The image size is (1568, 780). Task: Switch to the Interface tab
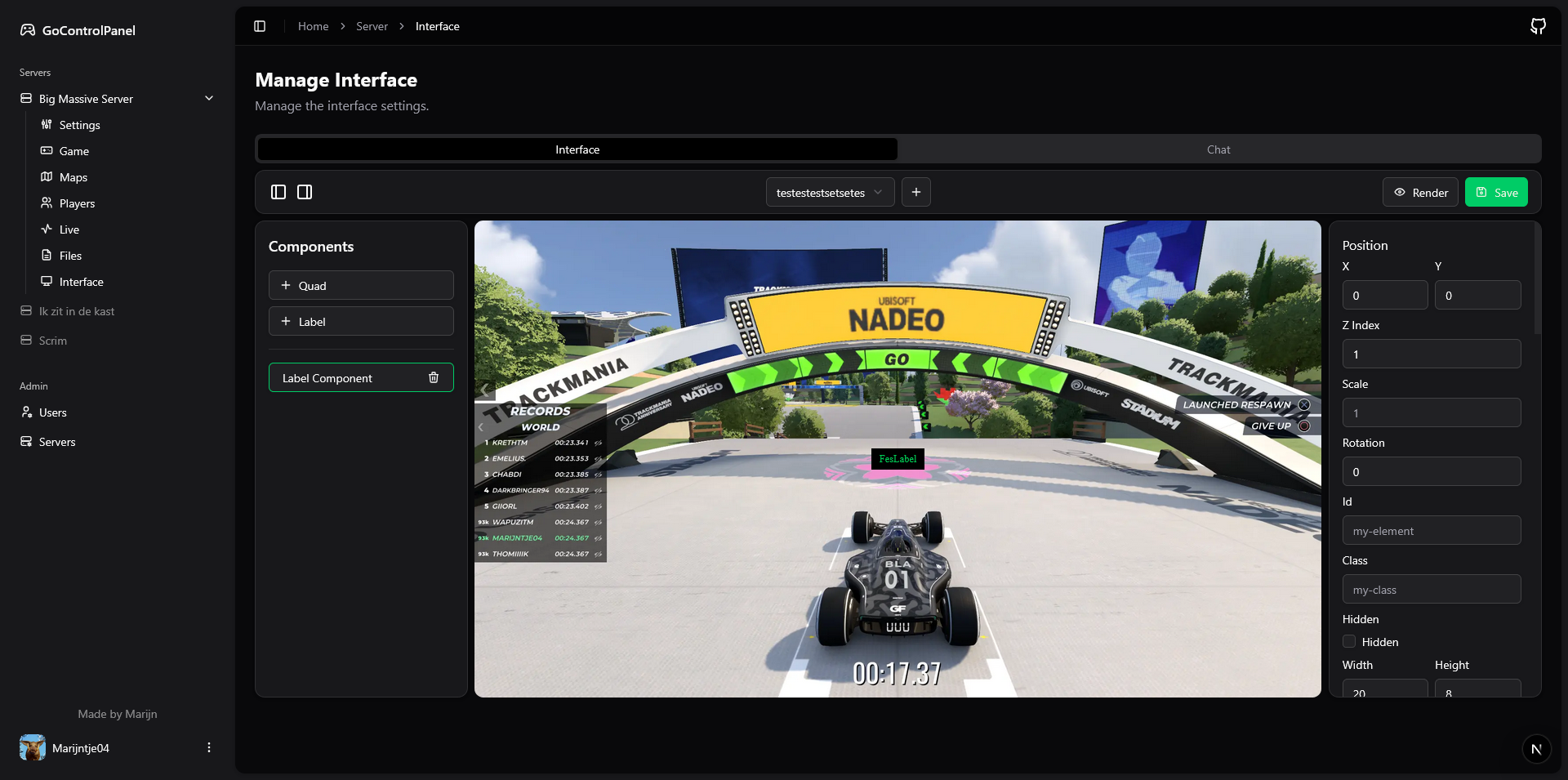577,149
